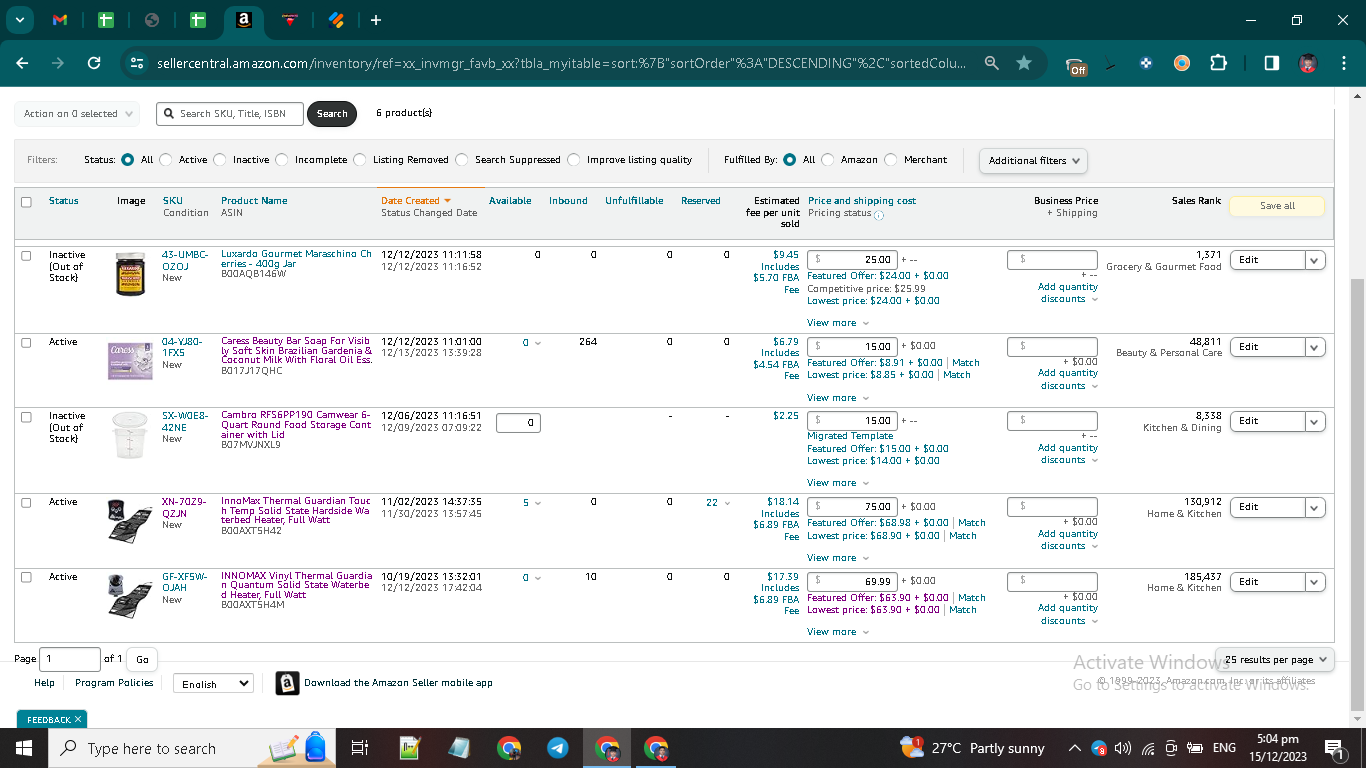Open the Windows Start menu
Screen dimensions: 1366x768
(x=24, y=748)
